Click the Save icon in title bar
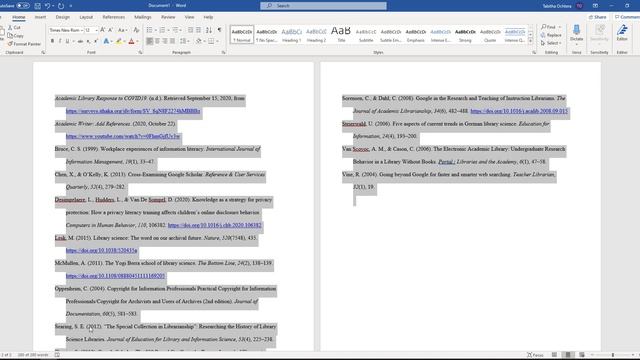The width and height of the screenshot is (640, 360). (x=38, y=6)
